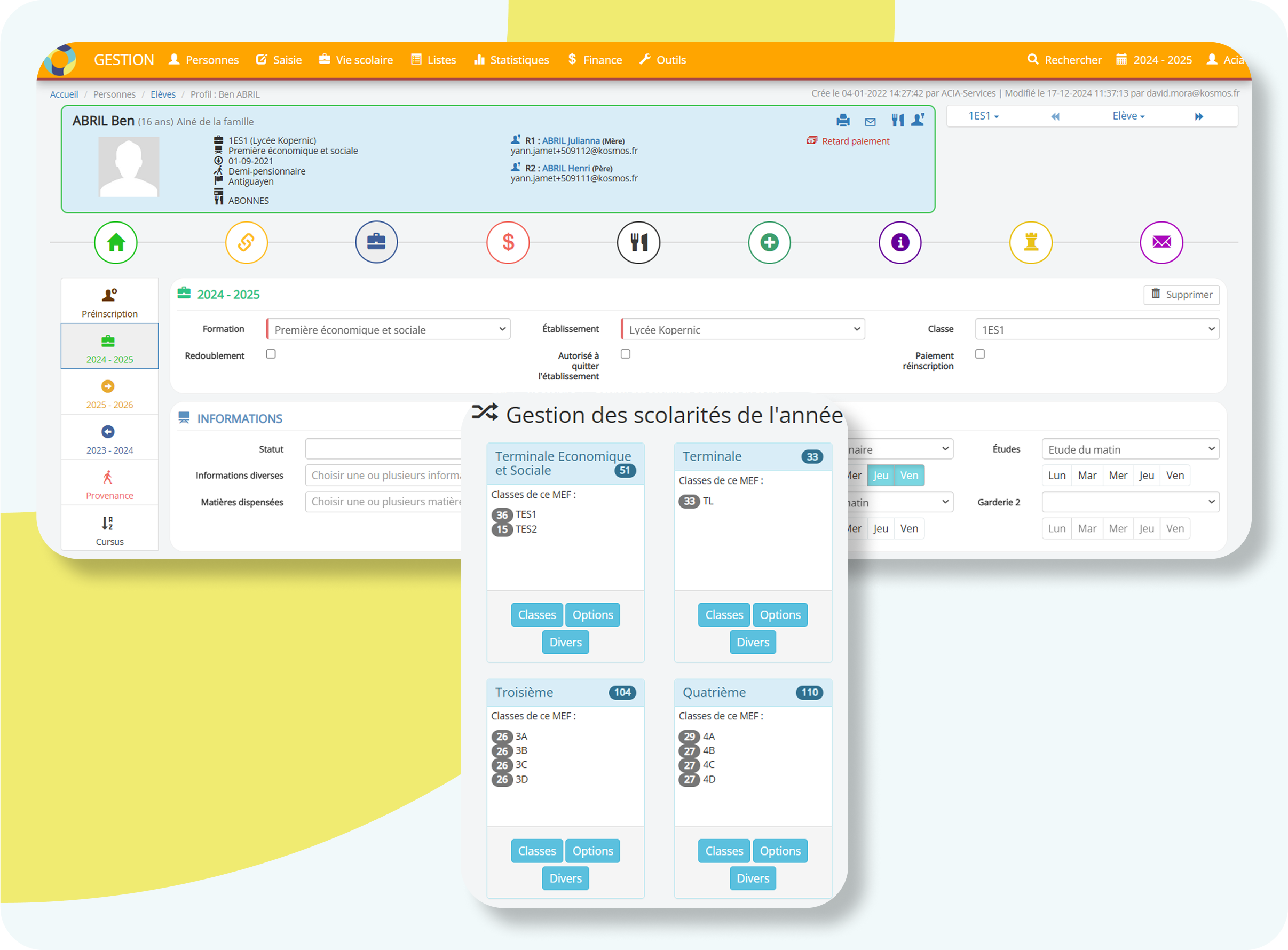Open the Saisie menu
This screenshot has width=1288, height=950.
[x=279, y=60]
